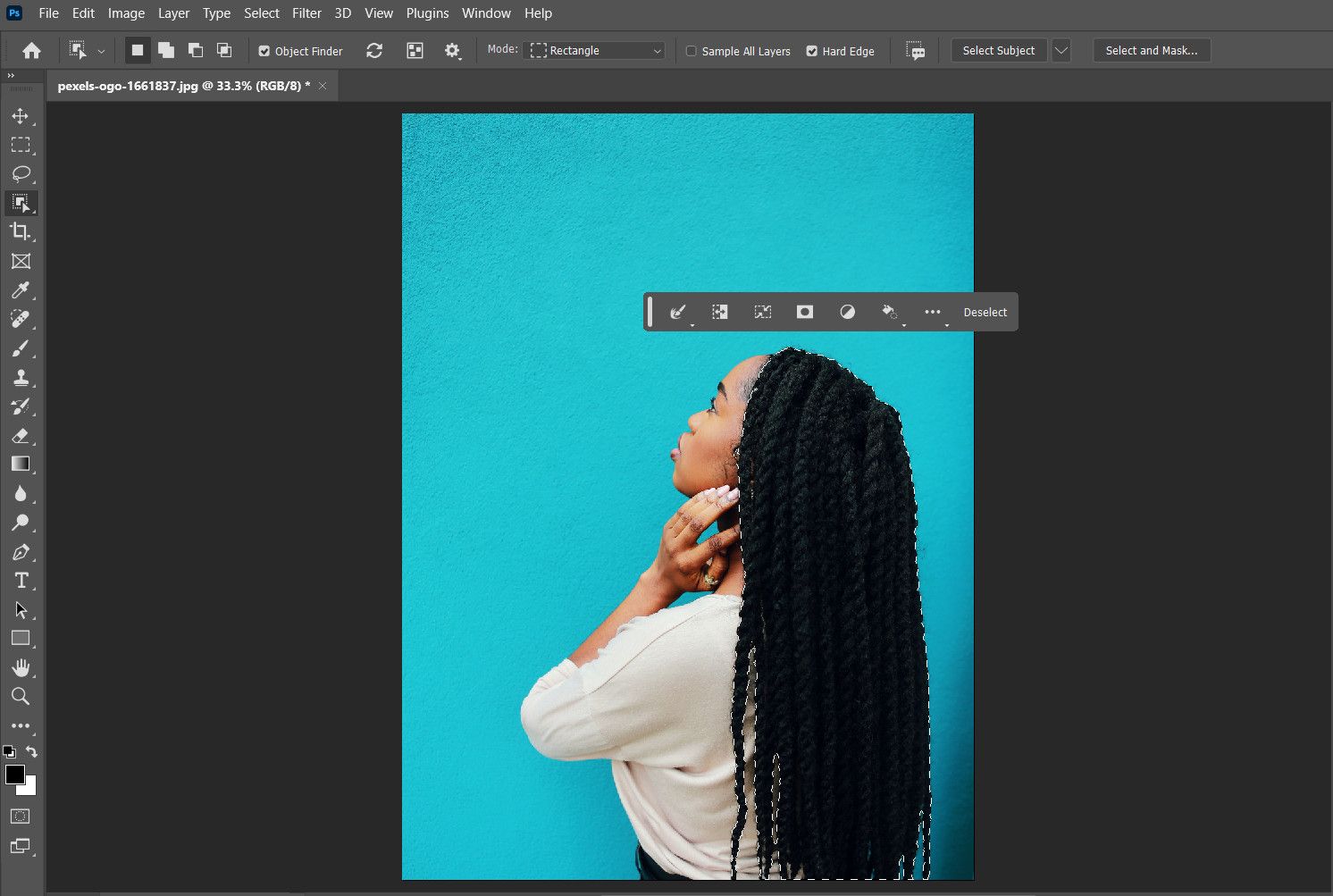This screenshot has height=896, width=1333.
Task: Select the Eyedropper tool
Action: click(x=21, y=289)
